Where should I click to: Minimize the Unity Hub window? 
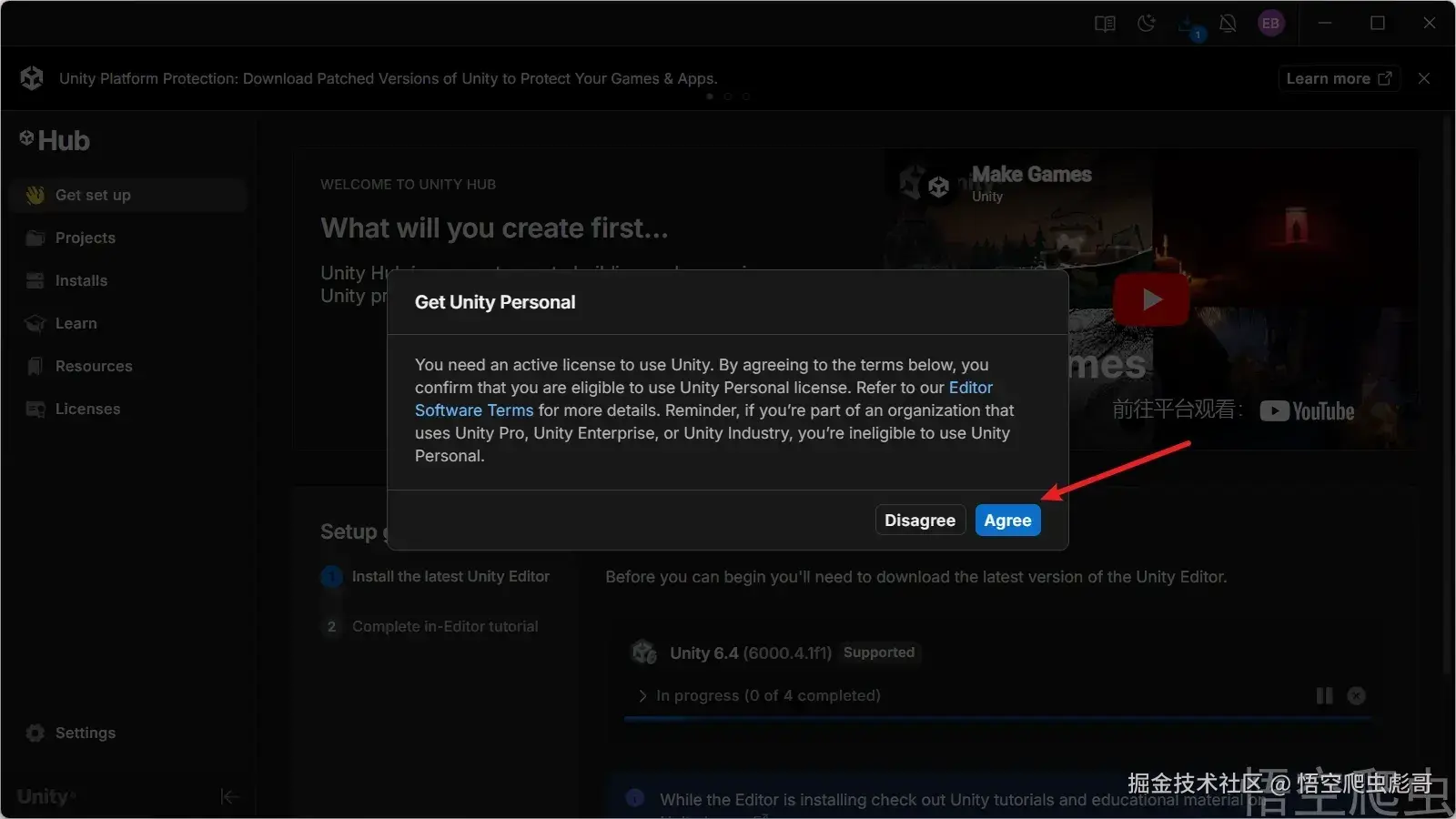pos(1325,24)
